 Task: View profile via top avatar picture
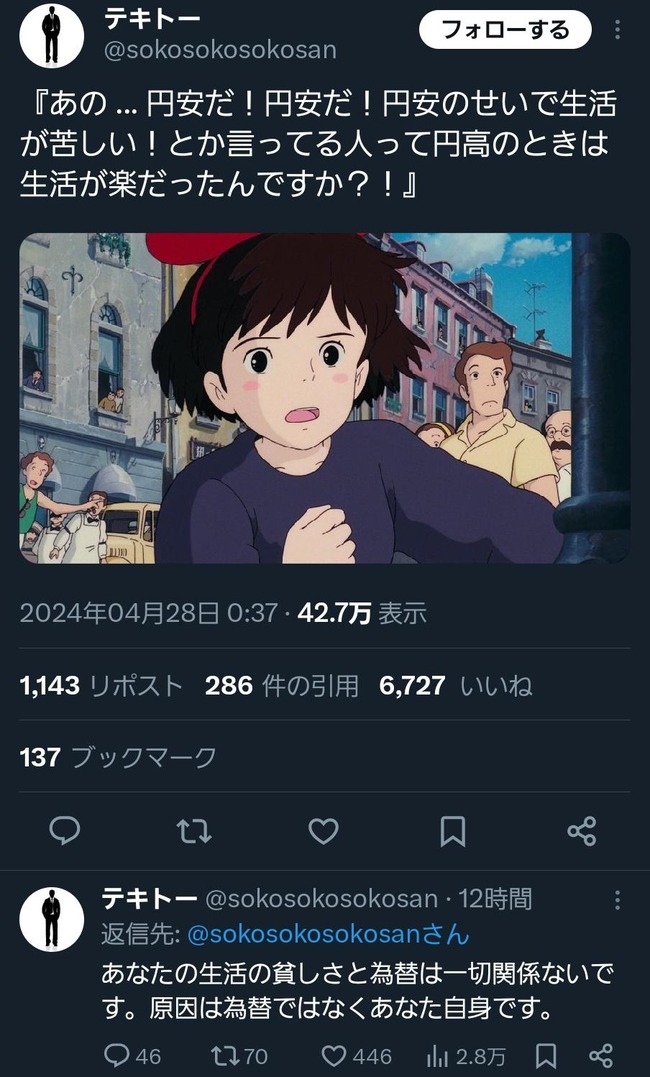[51, 36]
